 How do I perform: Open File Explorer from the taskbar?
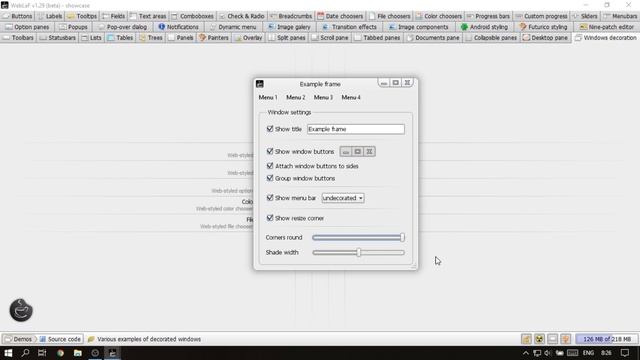(x=78, y=353)
